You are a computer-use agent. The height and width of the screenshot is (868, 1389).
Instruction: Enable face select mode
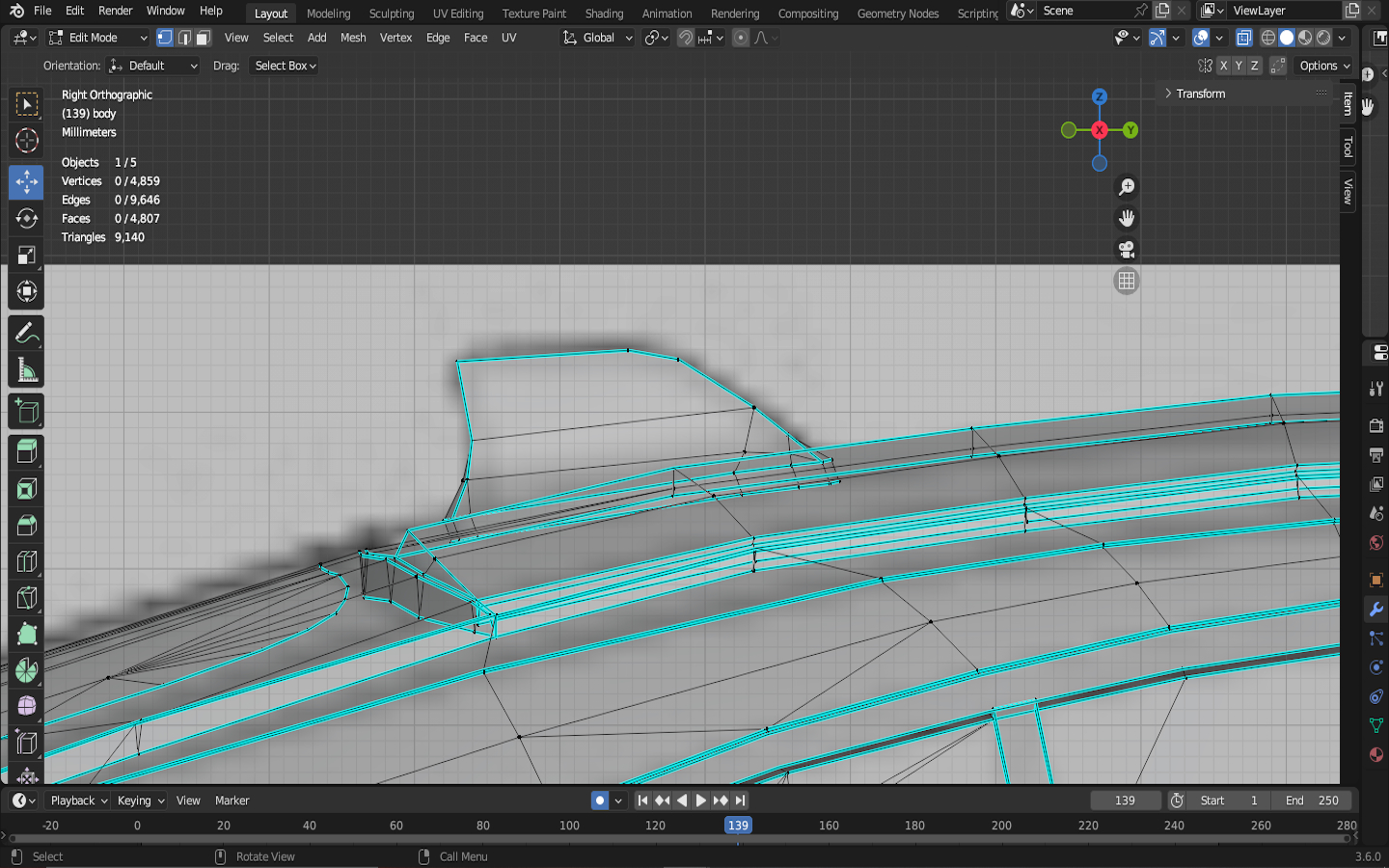coord(203,38)
